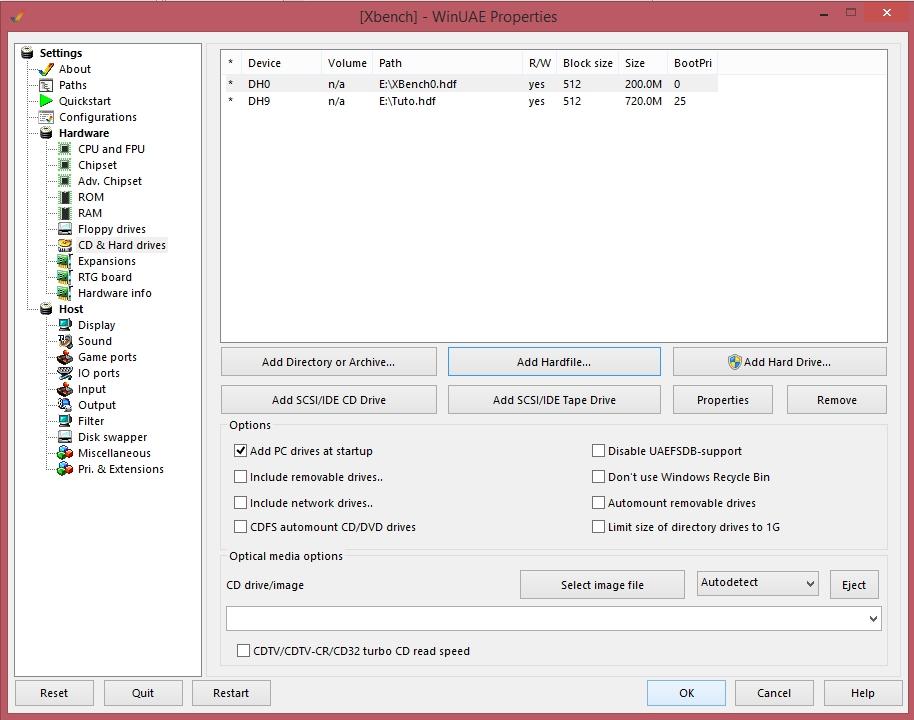Click Select image file button
The width and height of the screenshot is (914, 720).
602,585
